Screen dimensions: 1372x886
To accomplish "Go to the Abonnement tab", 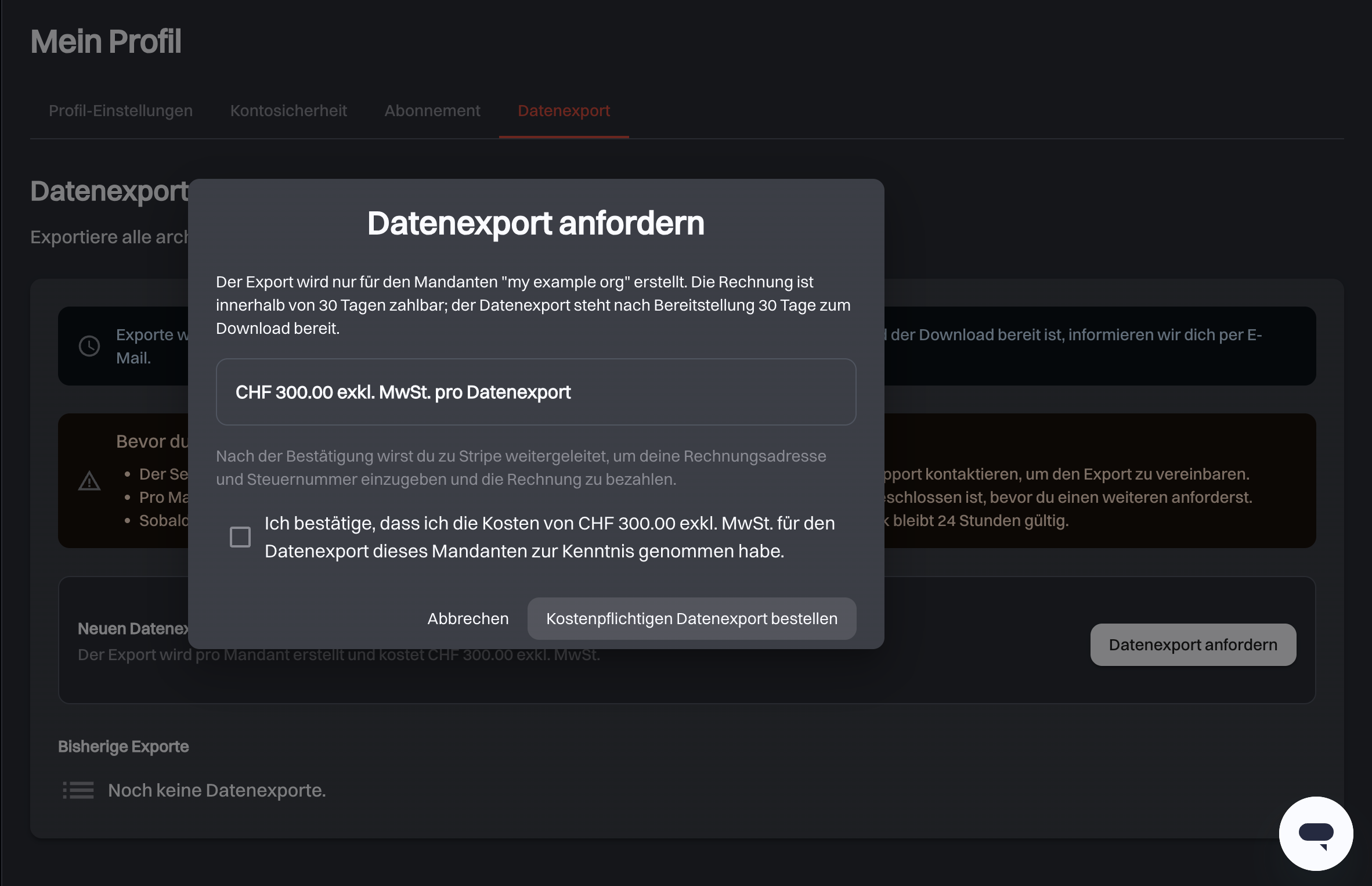I will (x=432, y=110).
